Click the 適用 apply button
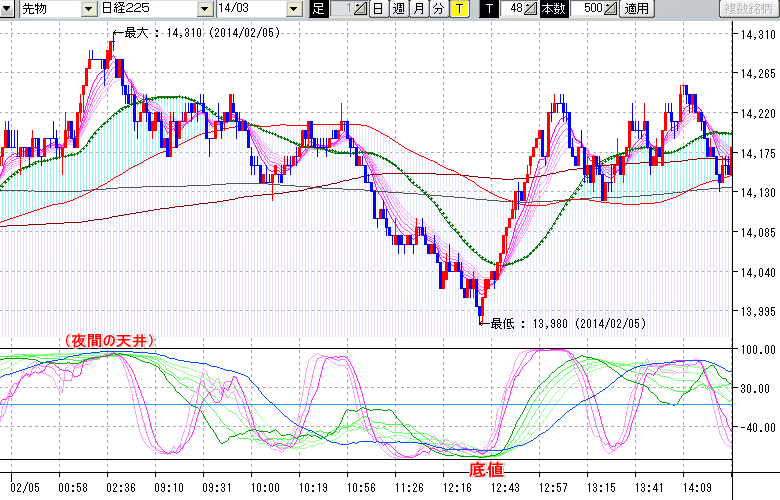The width and height of the screenshot is (780, 500). click(x=637, y=9)
